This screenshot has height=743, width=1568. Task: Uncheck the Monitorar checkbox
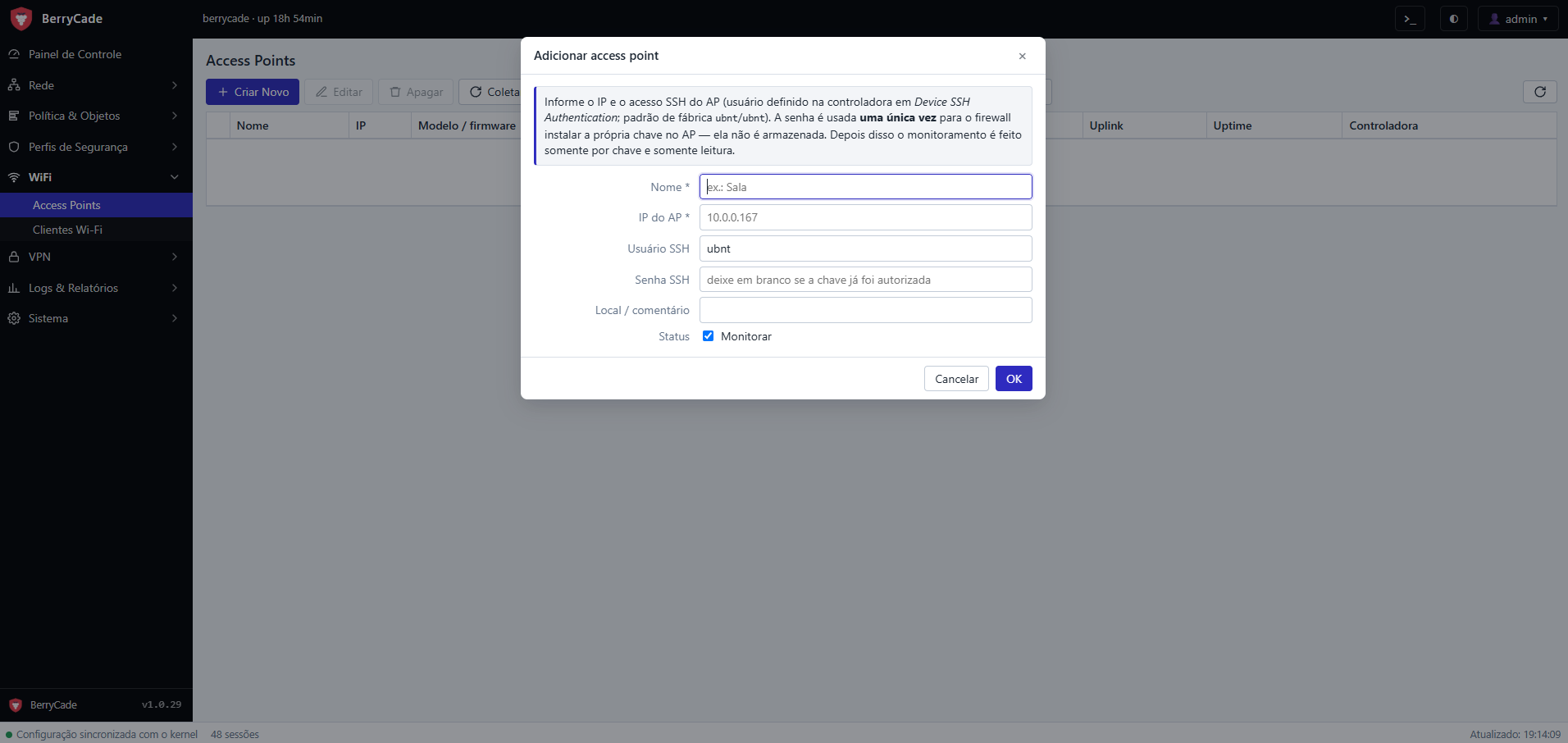(x=708, y=336)
